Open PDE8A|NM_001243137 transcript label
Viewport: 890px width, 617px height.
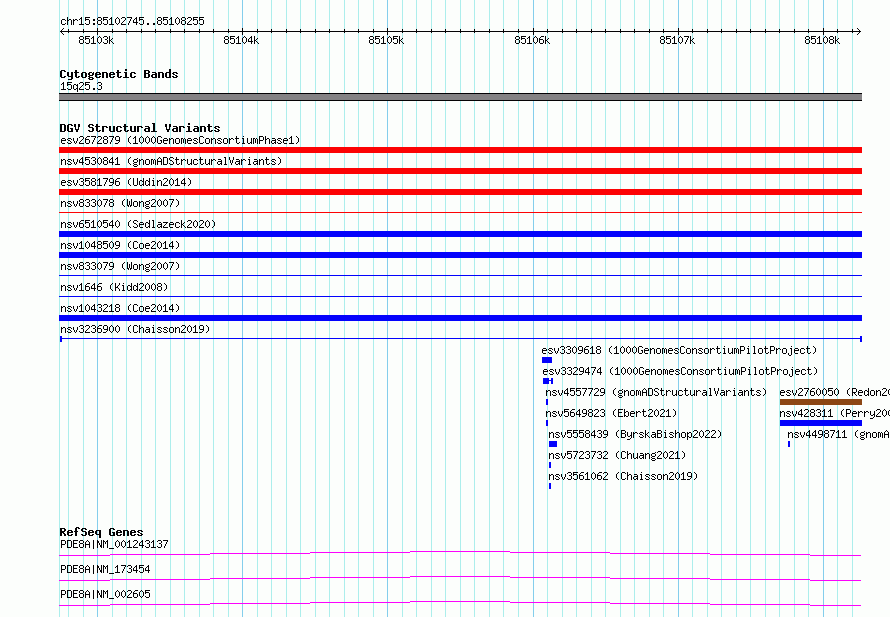114,544
